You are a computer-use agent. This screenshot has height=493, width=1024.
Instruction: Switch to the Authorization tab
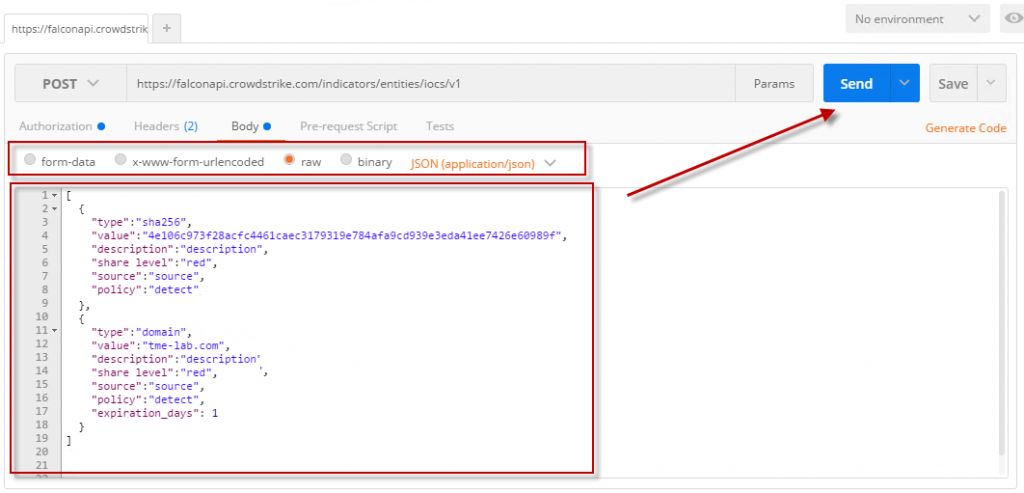pos(56,127)
